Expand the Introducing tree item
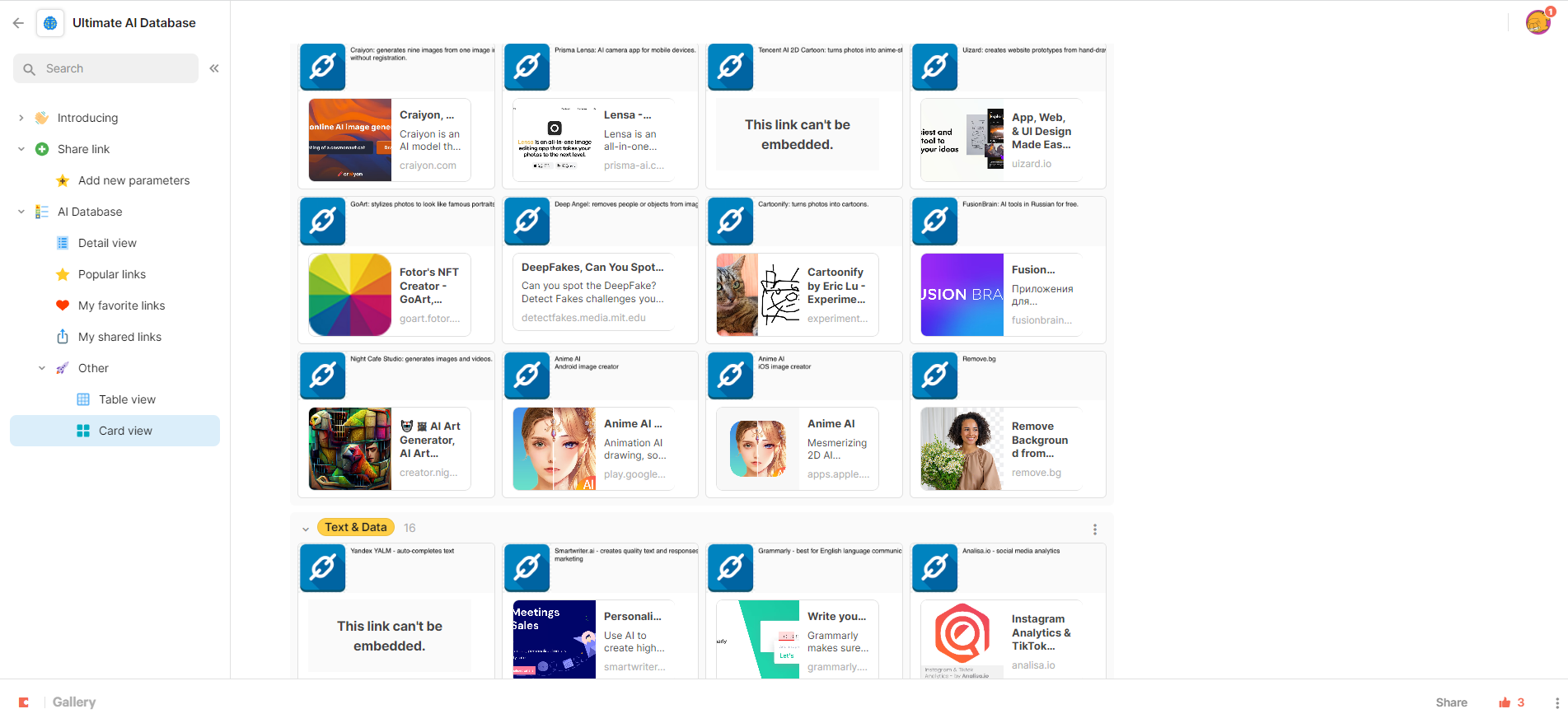 click(x=21, y=118)
